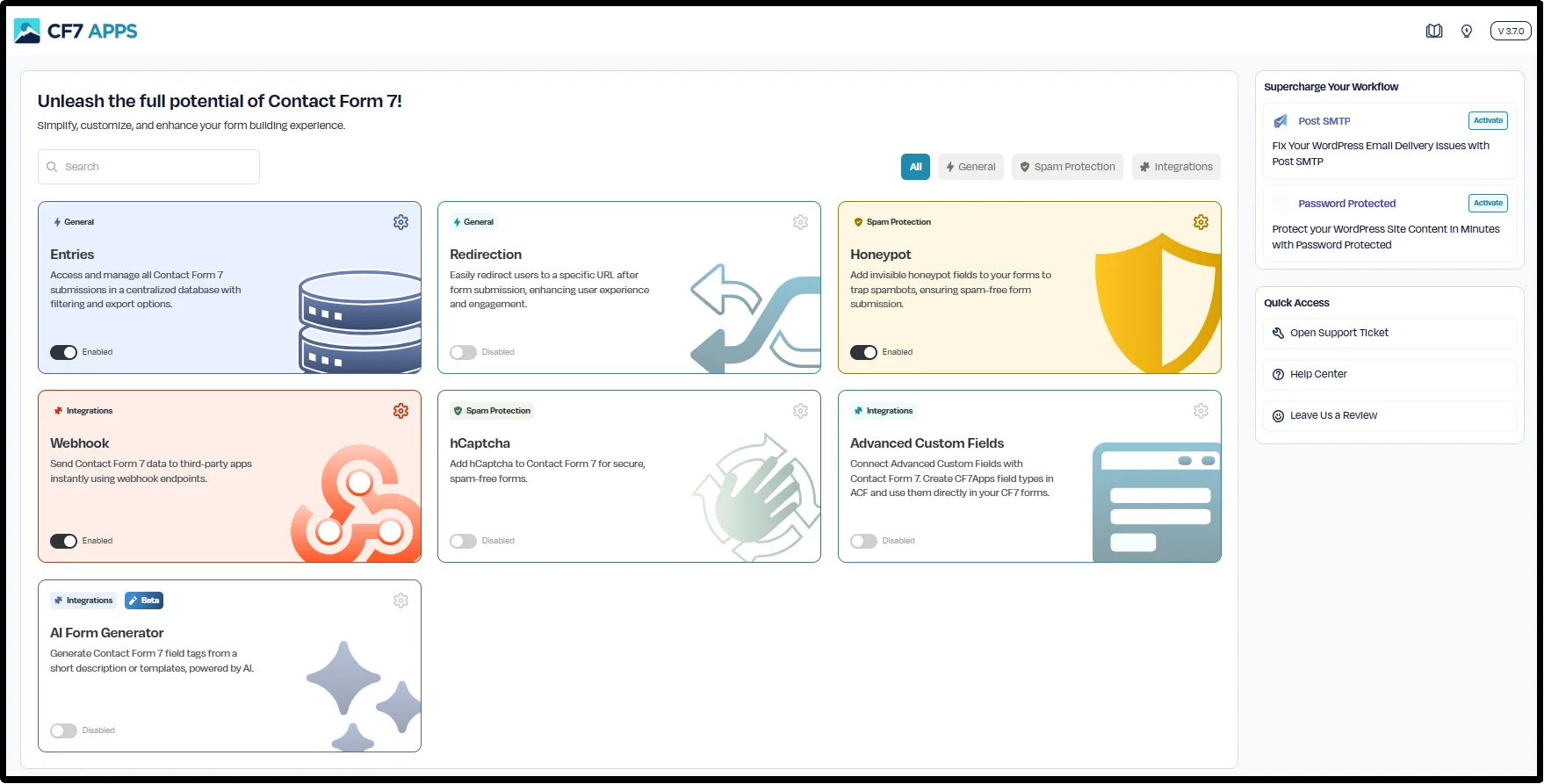Filter apps by Integrations
The image size is (1544, 784).
click(1176, 167)
